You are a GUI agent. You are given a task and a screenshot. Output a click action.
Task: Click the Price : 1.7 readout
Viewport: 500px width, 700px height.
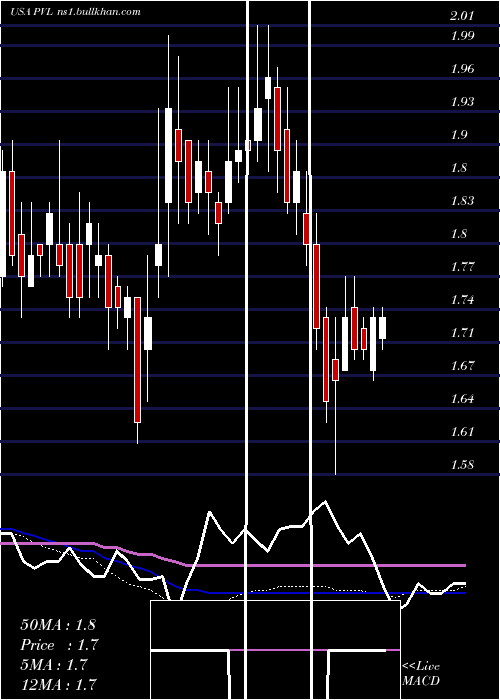[x=59, y=645]
